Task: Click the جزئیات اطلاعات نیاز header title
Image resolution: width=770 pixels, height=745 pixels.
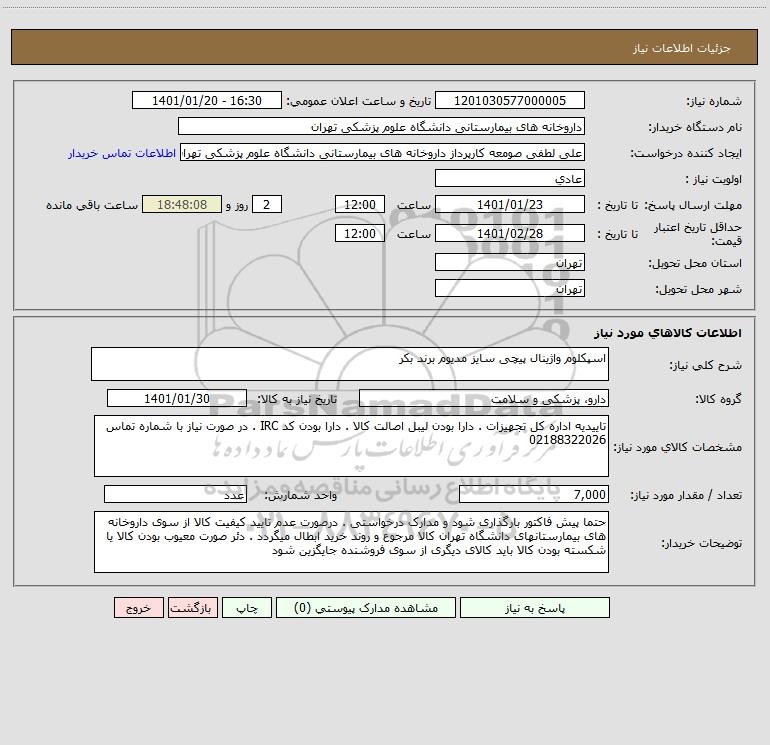Action: pos(682,48)
